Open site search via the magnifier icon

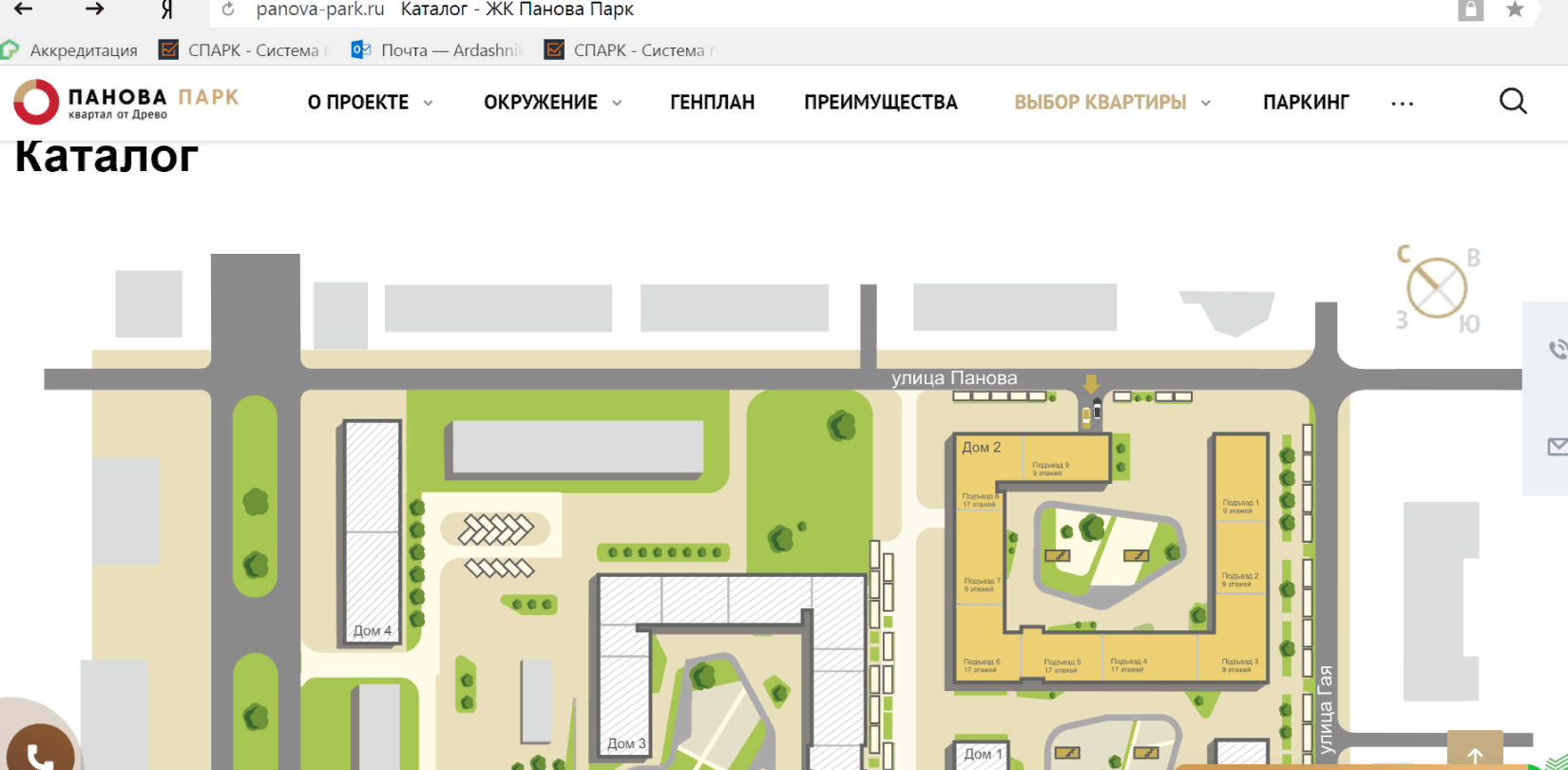pyautogui.click(x=1513, y=102)
